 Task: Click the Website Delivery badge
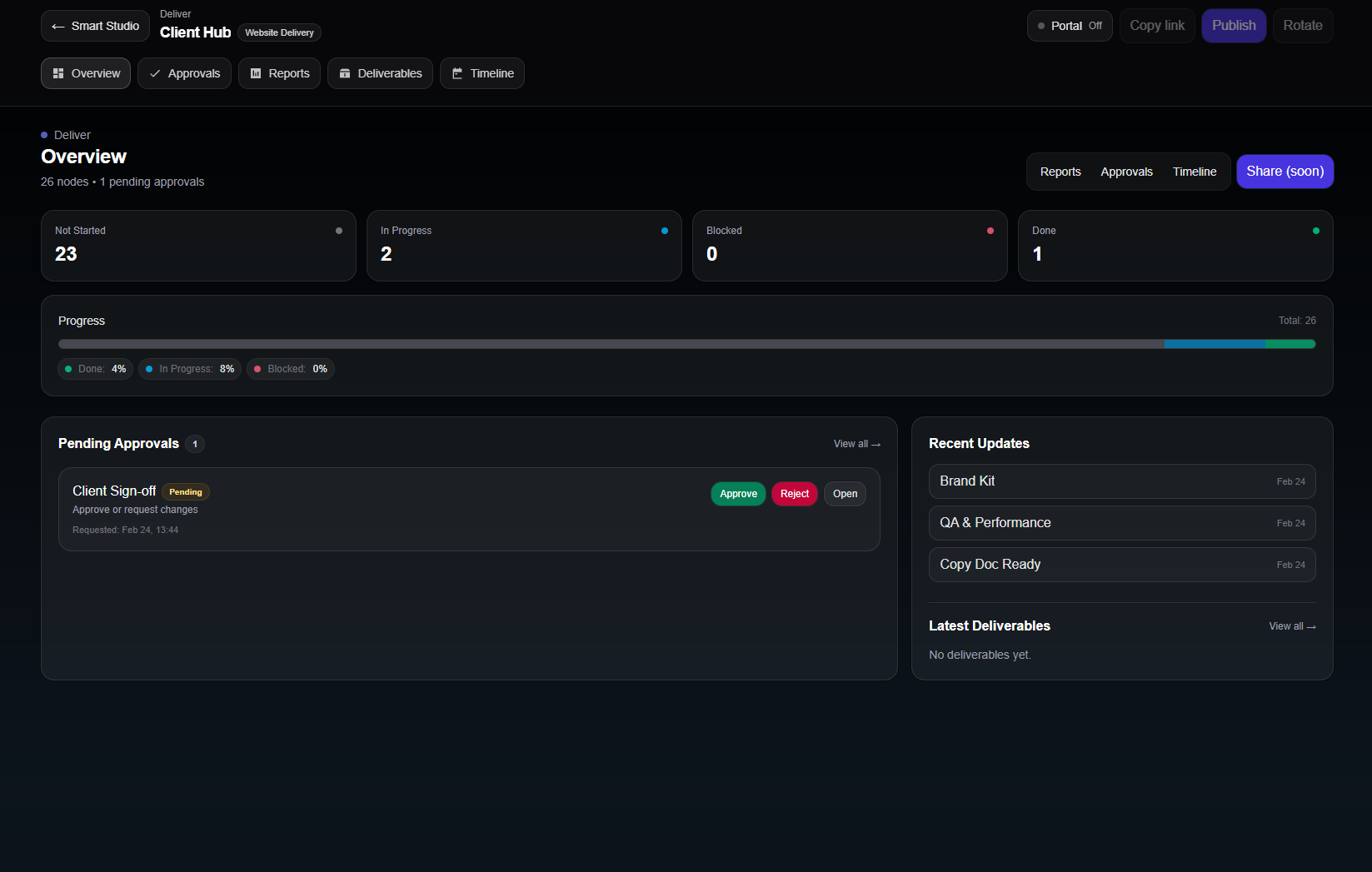[279, 32]
